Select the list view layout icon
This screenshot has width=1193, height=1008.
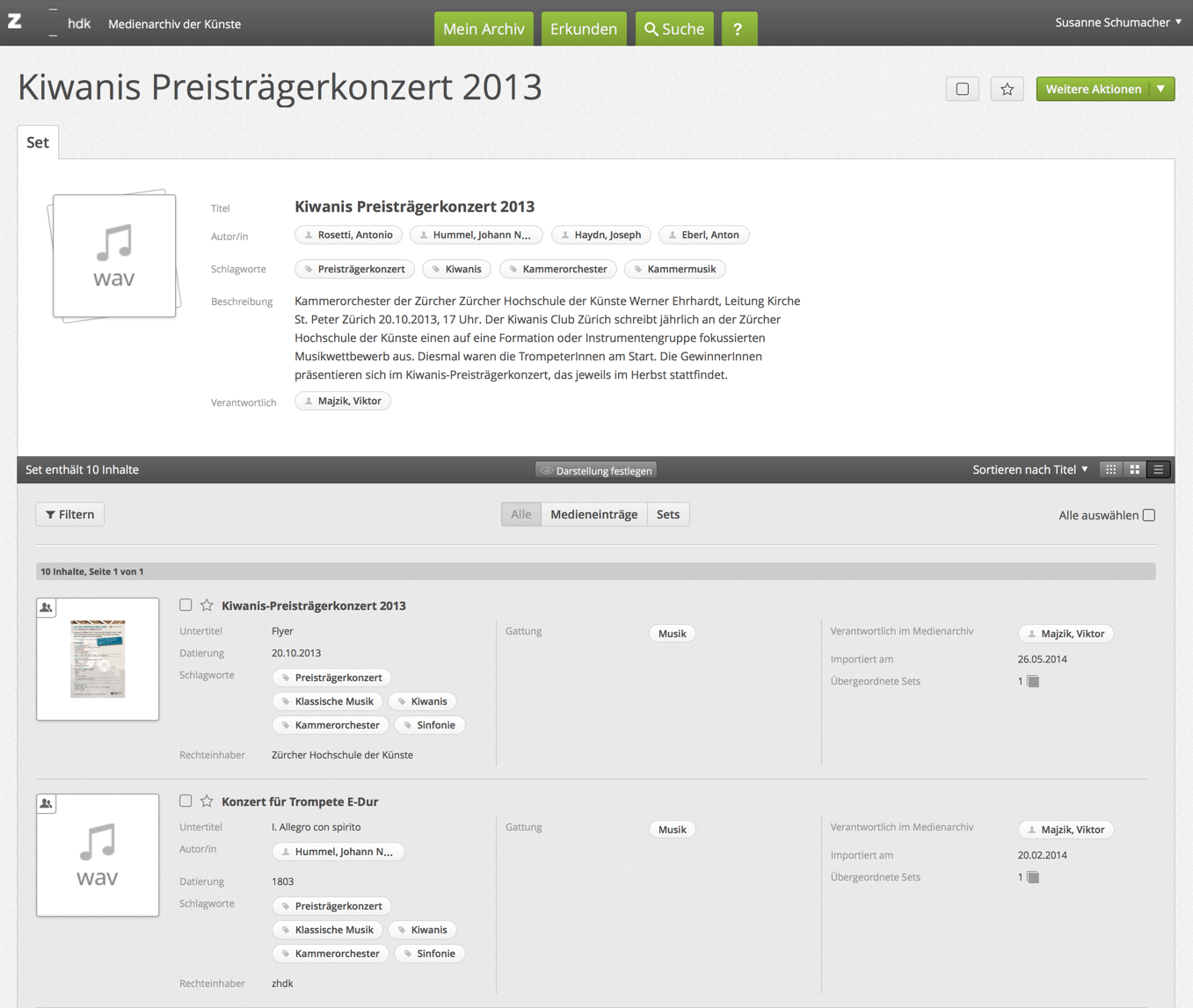pos(1159,470)
